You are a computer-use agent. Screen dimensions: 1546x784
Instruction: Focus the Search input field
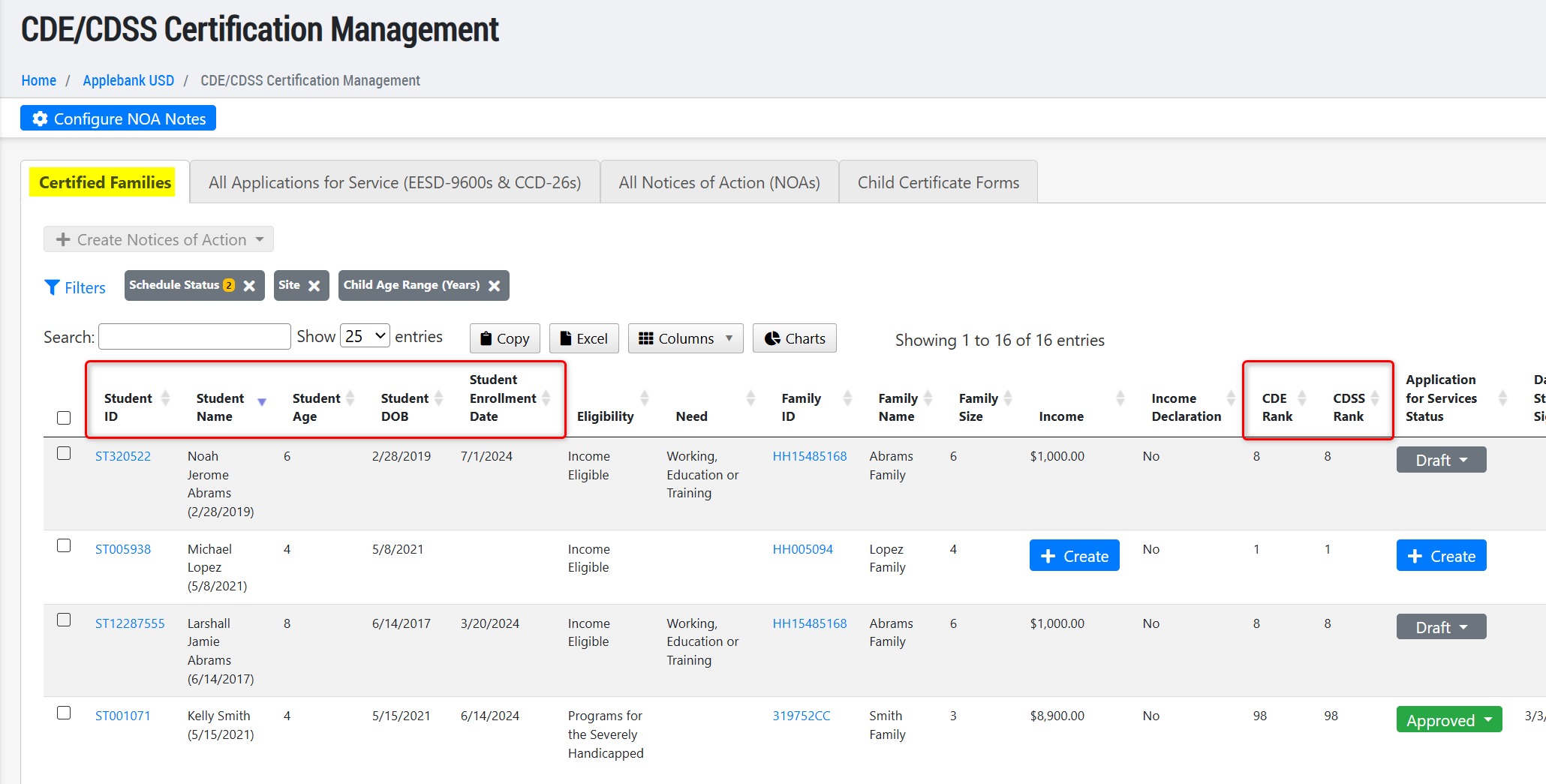coord(194,336)
